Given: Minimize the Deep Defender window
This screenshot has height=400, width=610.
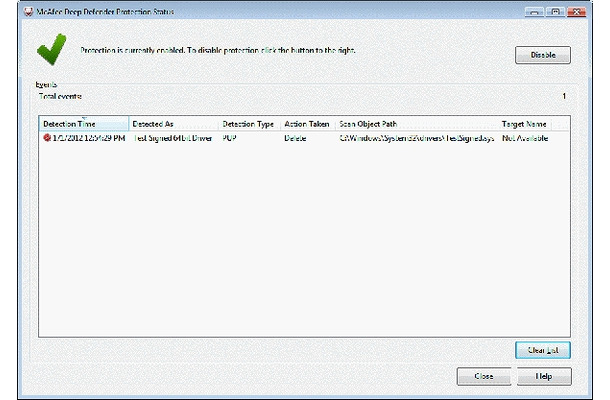Looking at the screenshot, I should pos(534,12).
